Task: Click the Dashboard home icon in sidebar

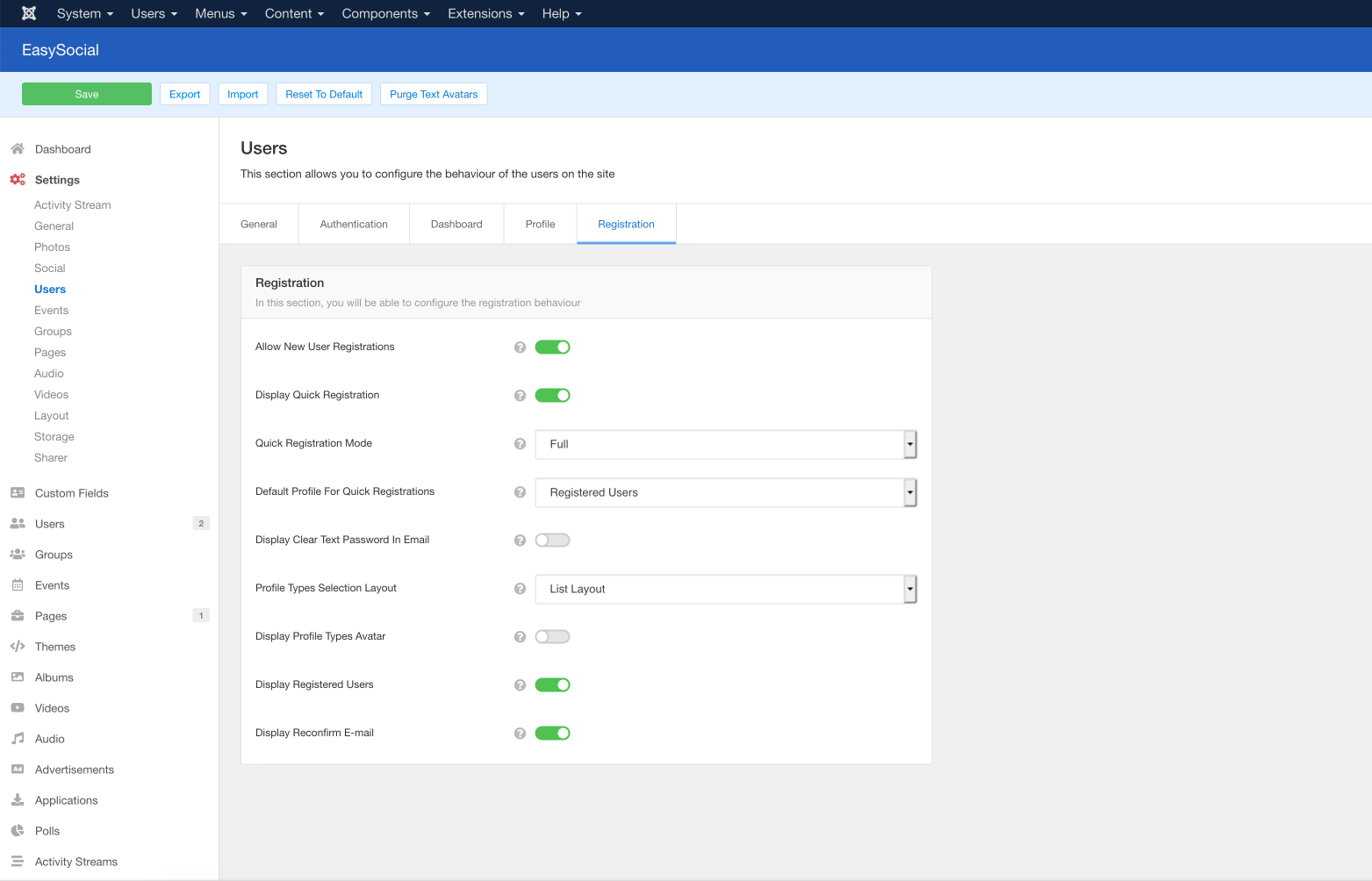Action: (x=18, y=149)
